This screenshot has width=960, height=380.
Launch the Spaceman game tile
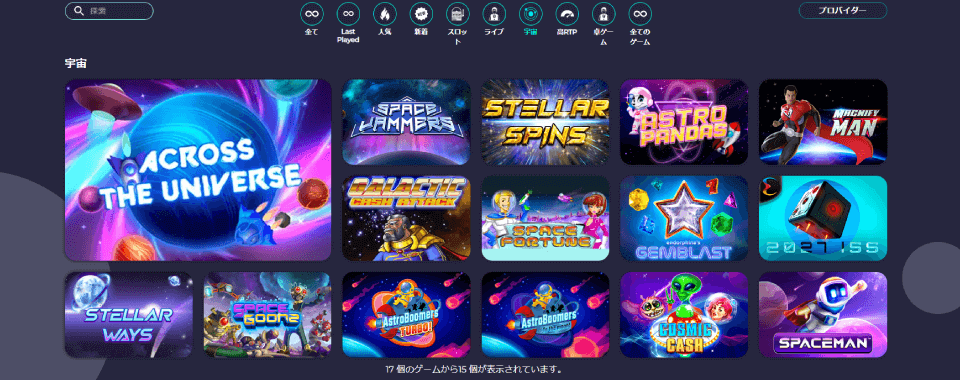(x=823, y=315)
